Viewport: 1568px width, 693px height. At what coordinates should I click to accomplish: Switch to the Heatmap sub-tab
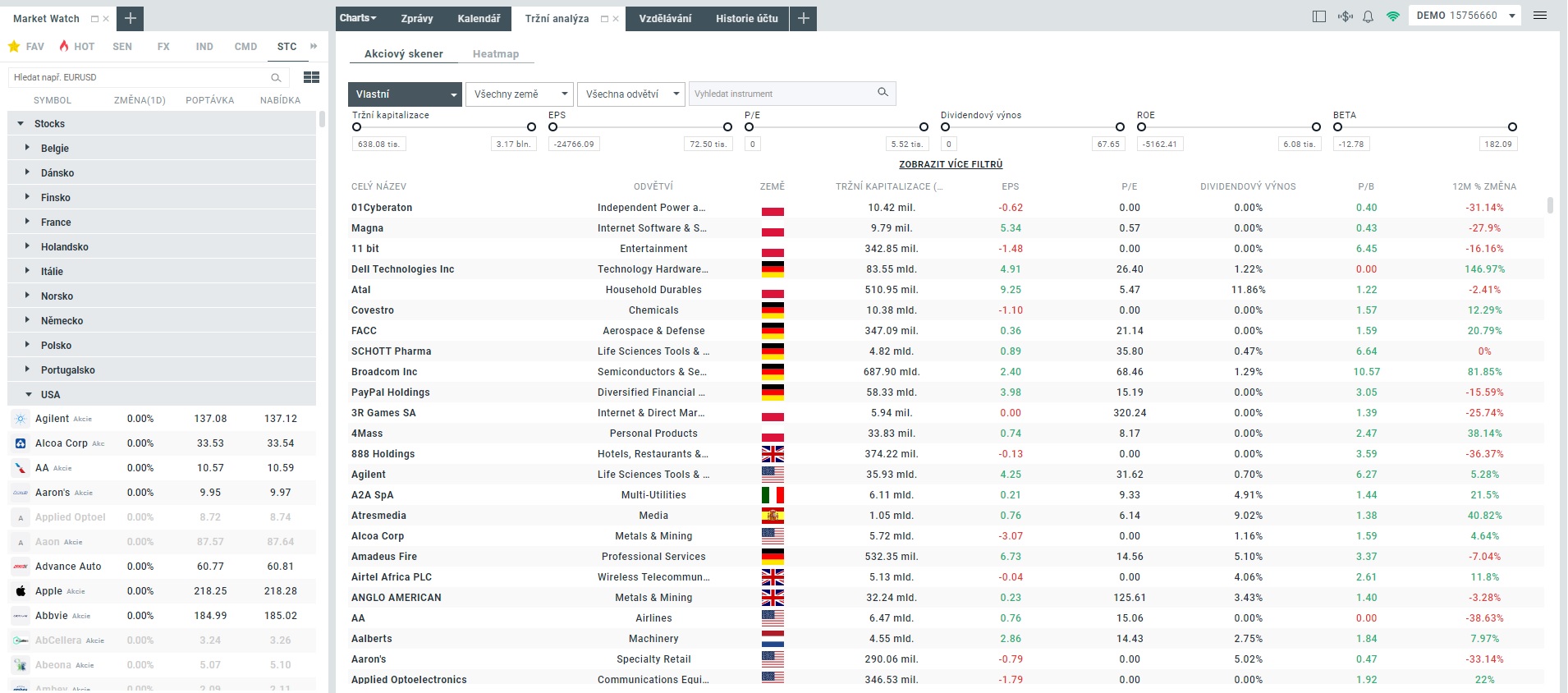point(496,54)
